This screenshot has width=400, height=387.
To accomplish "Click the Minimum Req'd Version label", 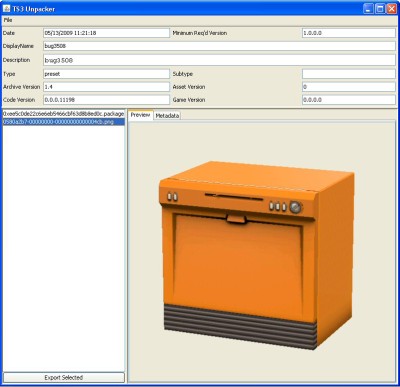I will 200,33.
